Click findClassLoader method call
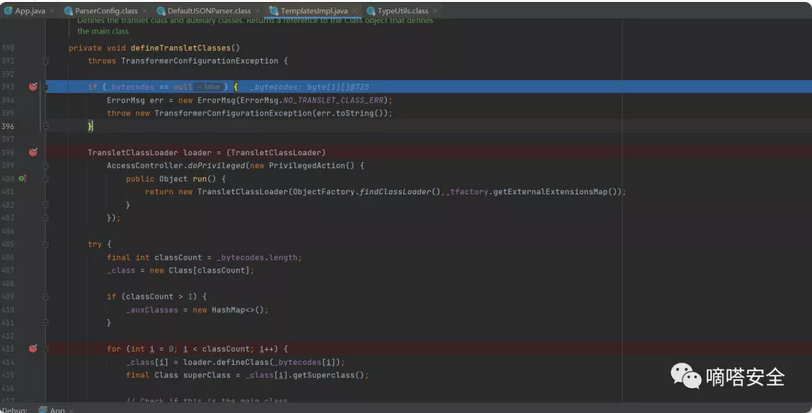812x413 pixels. 395,192
